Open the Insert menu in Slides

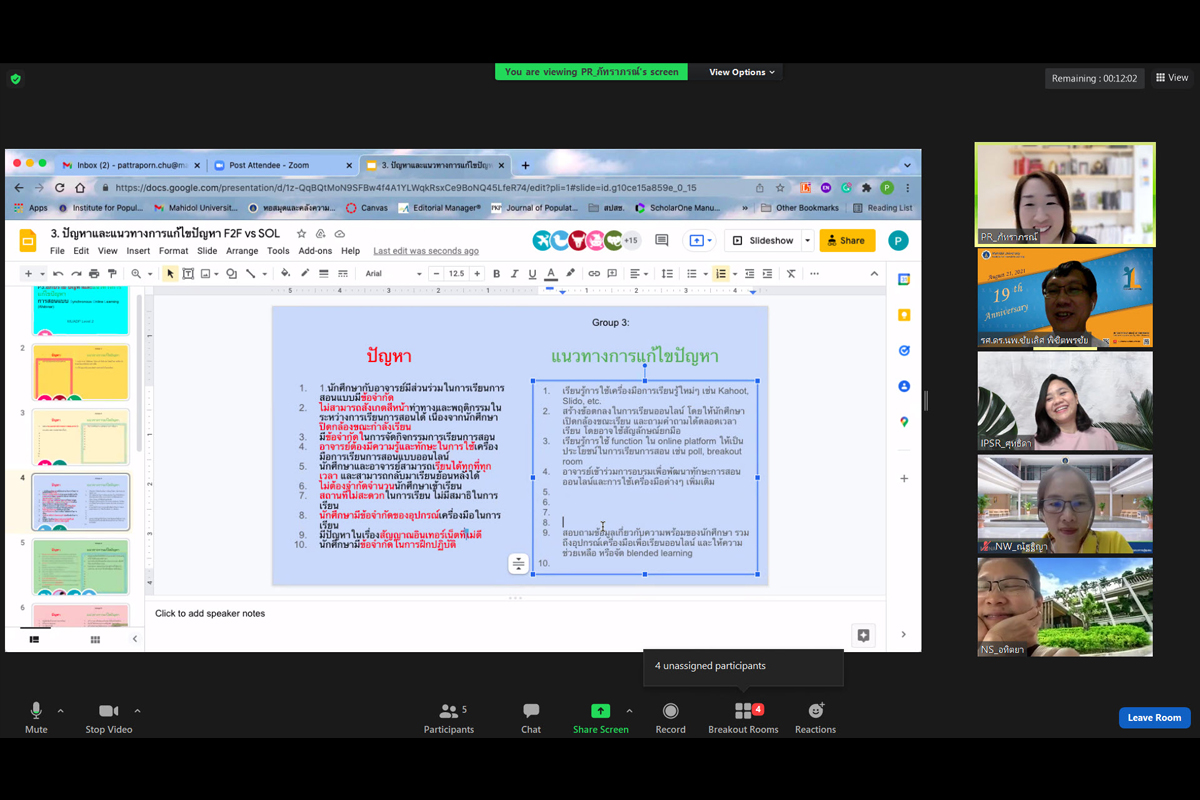tap(138, 251)
